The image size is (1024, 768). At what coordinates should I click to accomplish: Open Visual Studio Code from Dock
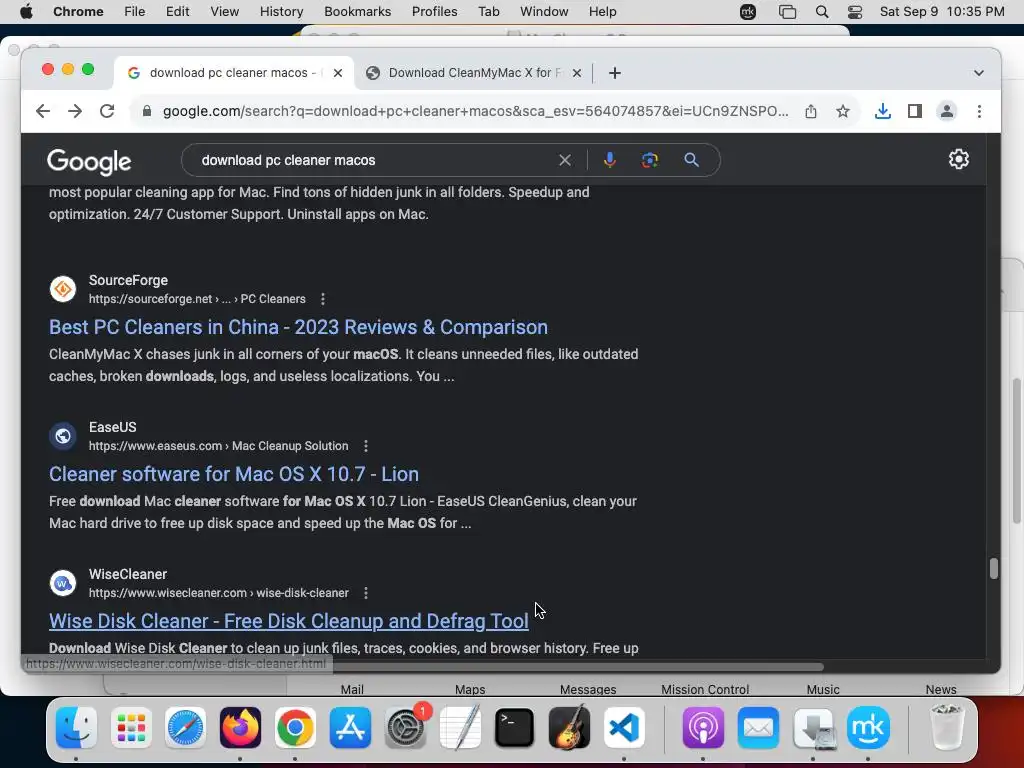point(624,728)
